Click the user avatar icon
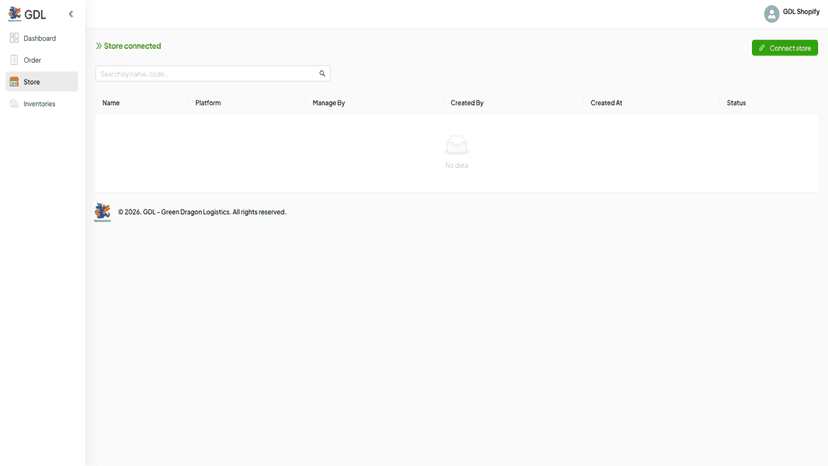The height and width of the screenshot is (466, 828). pos(771,14)
